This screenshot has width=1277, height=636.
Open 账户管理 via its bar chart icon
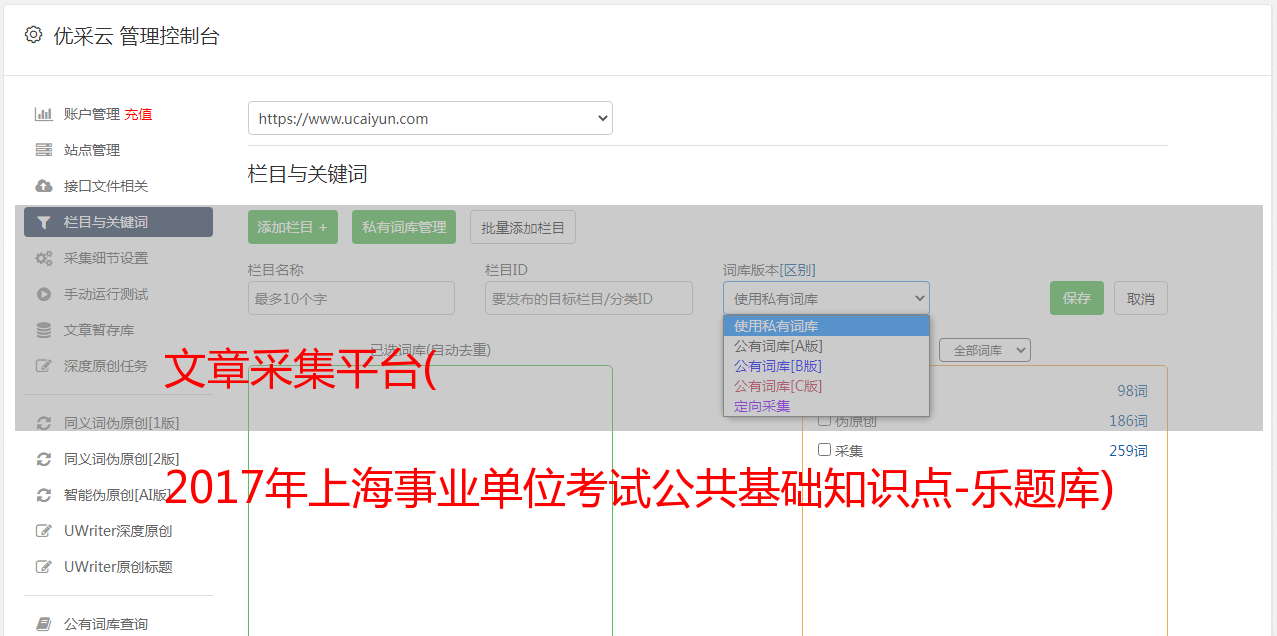click(44, 114)
